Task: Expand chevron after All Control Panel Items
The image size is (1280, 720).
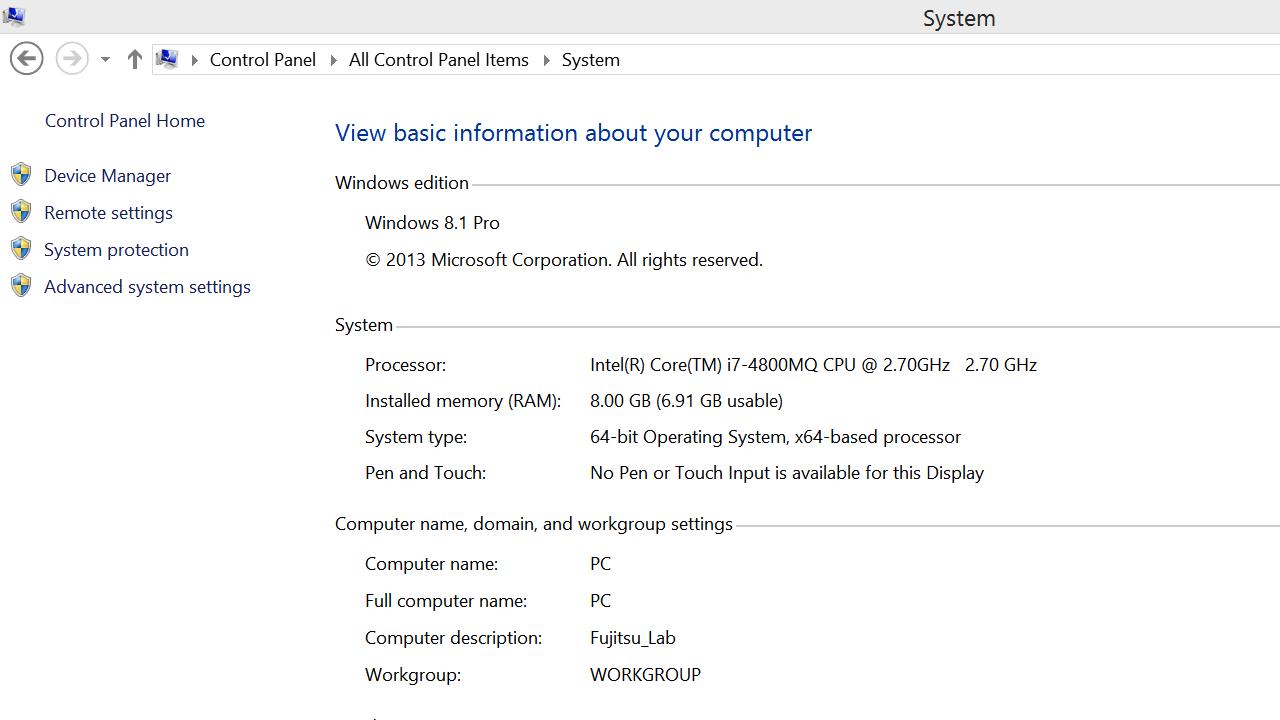Action: click(x=546, y=60)
